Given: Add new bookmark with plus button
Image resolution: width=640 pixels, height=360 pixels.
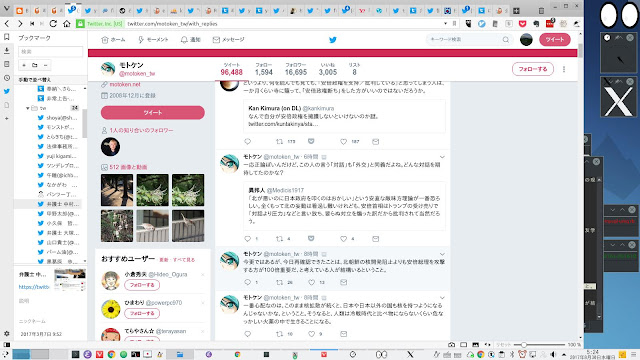Looking at the screenshot, I should 24,65.
